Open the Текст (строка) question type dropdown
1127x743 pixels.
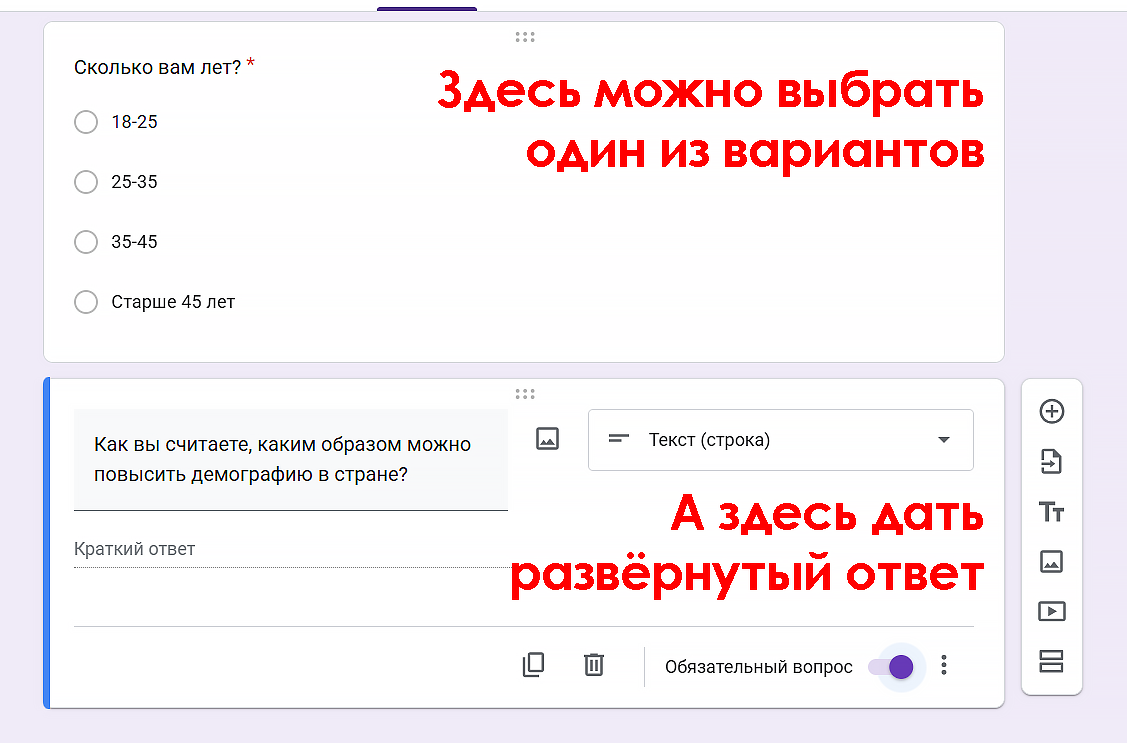pyautogui.click(x=781, y=440)
